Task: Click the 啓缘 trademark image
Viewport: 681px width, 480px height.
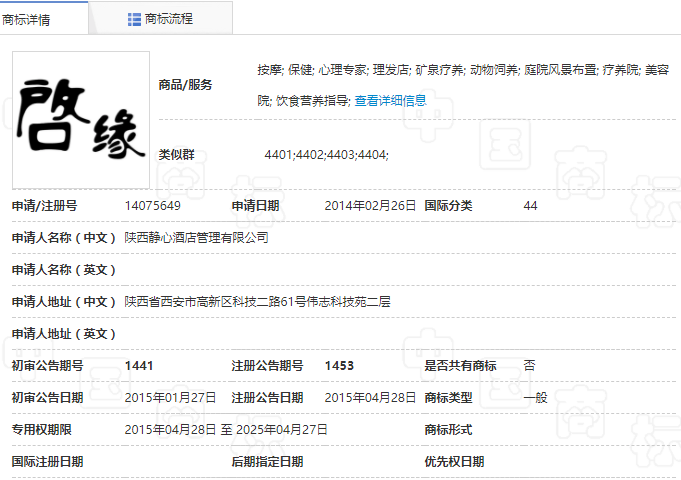Action: click(x=81, y=120)
